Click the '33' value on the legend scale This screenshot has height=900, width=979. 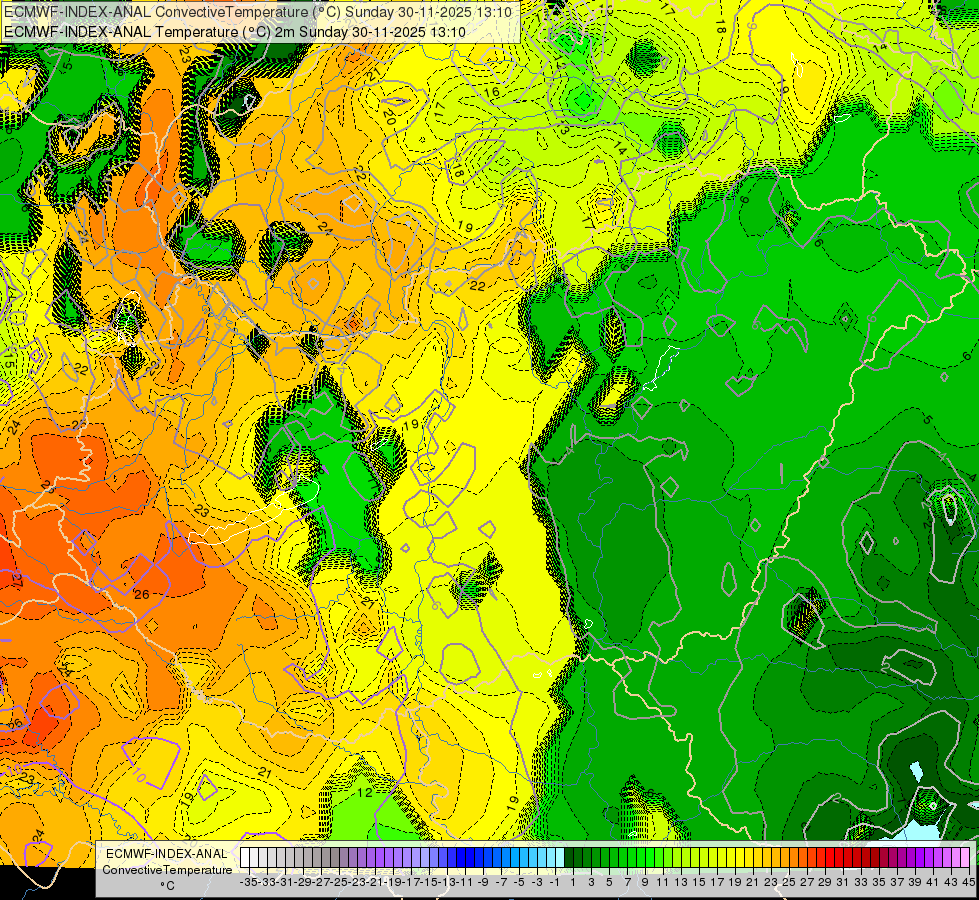pyautogui.click(x=860, y=883)
